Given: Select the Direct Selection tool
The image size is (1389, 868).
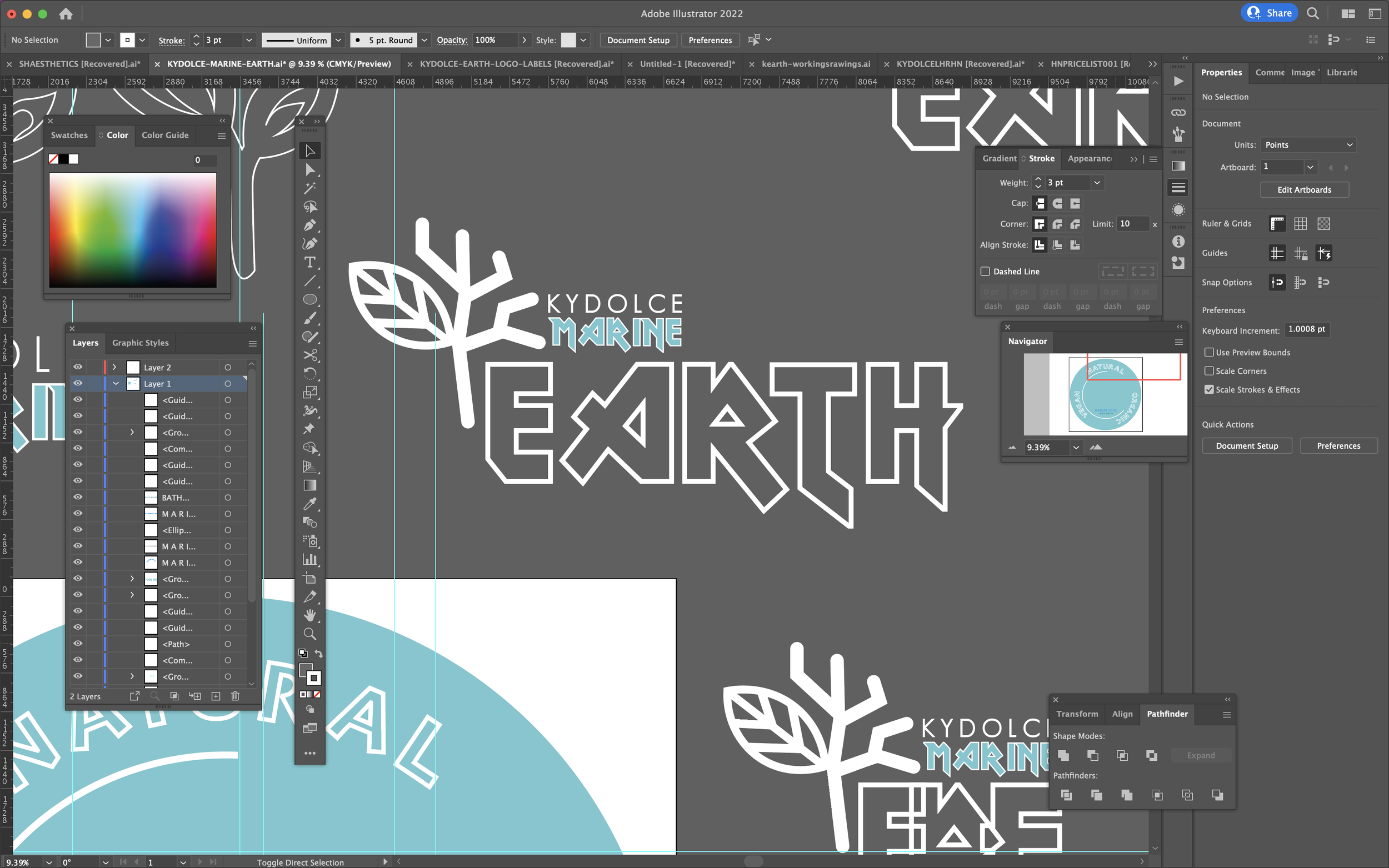Looking at the screenshot, I should point(310,169).
